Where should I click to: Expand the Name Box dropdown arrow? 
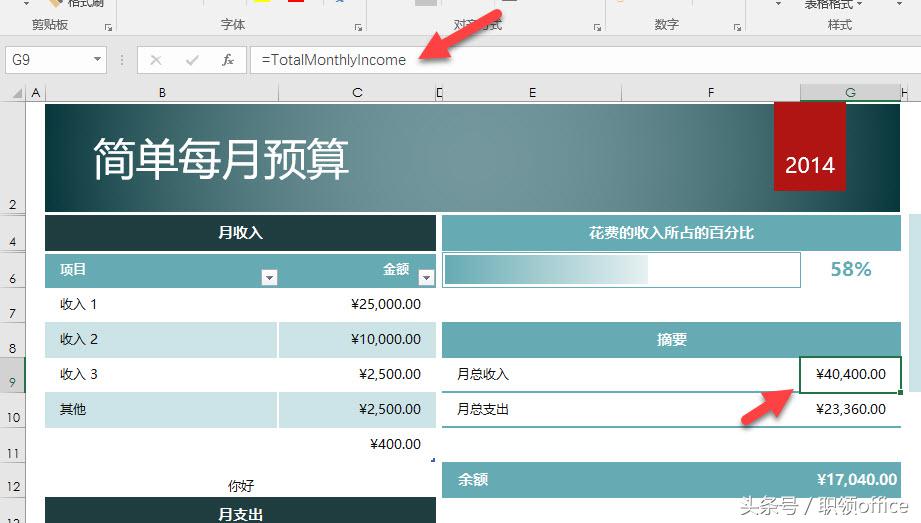[x=98, y=59]
